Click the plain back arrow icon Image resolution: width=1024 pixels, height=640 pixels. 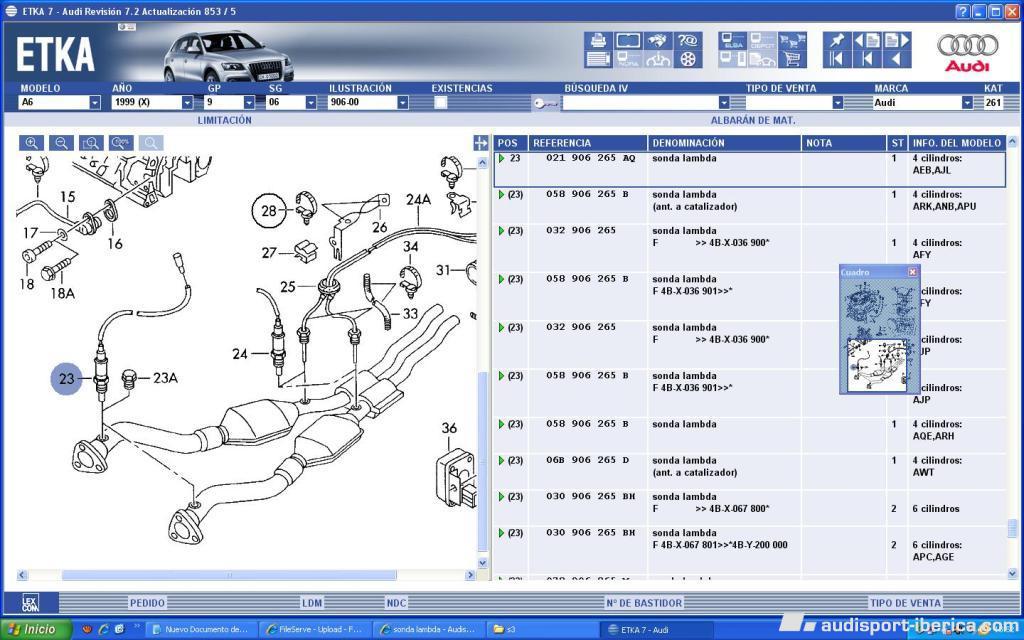click(897, 59)
